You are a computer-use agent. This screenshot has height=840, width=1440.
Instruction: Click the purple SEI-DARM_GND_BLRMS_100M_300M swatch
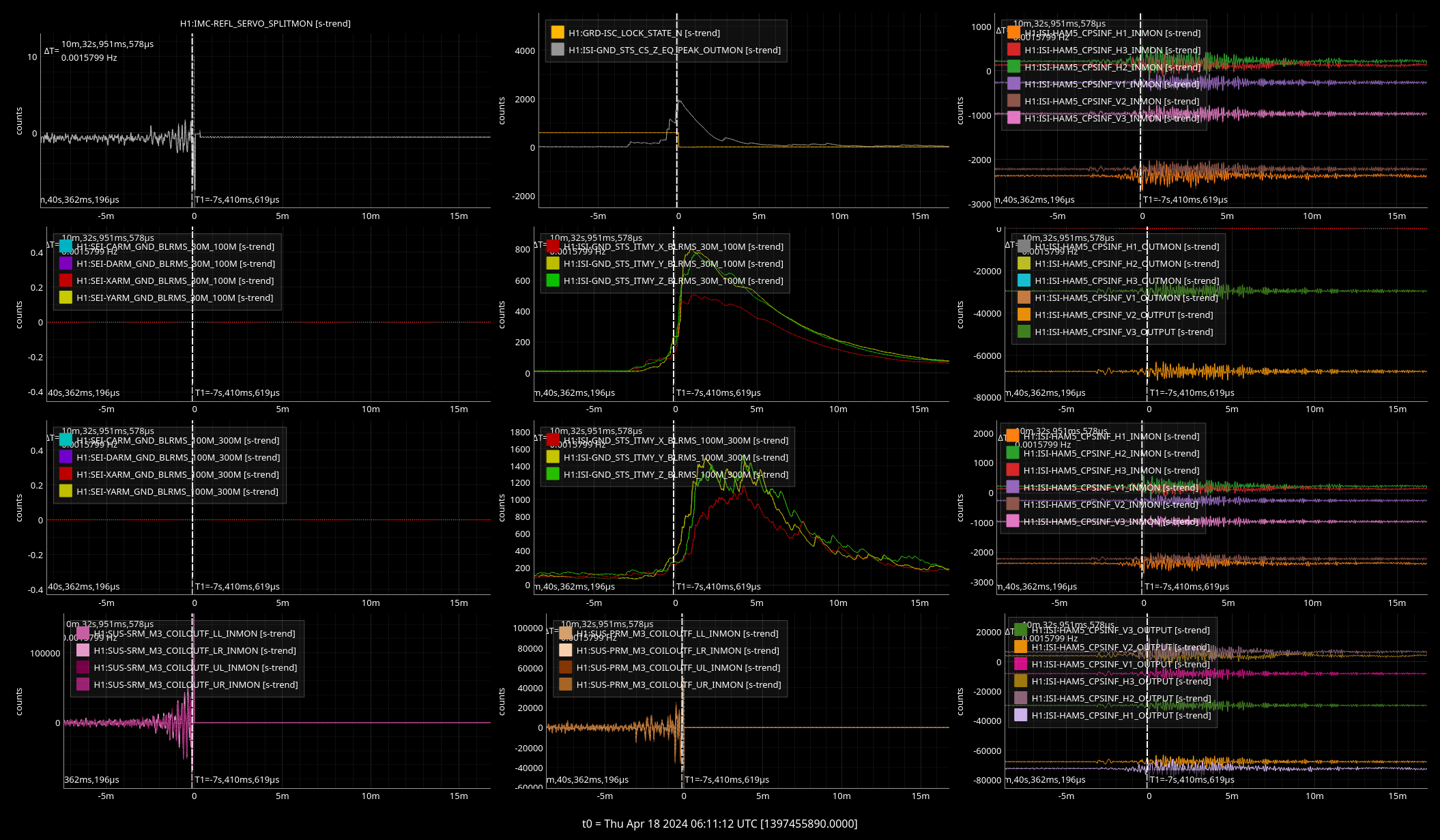click(x=66, y=457)
